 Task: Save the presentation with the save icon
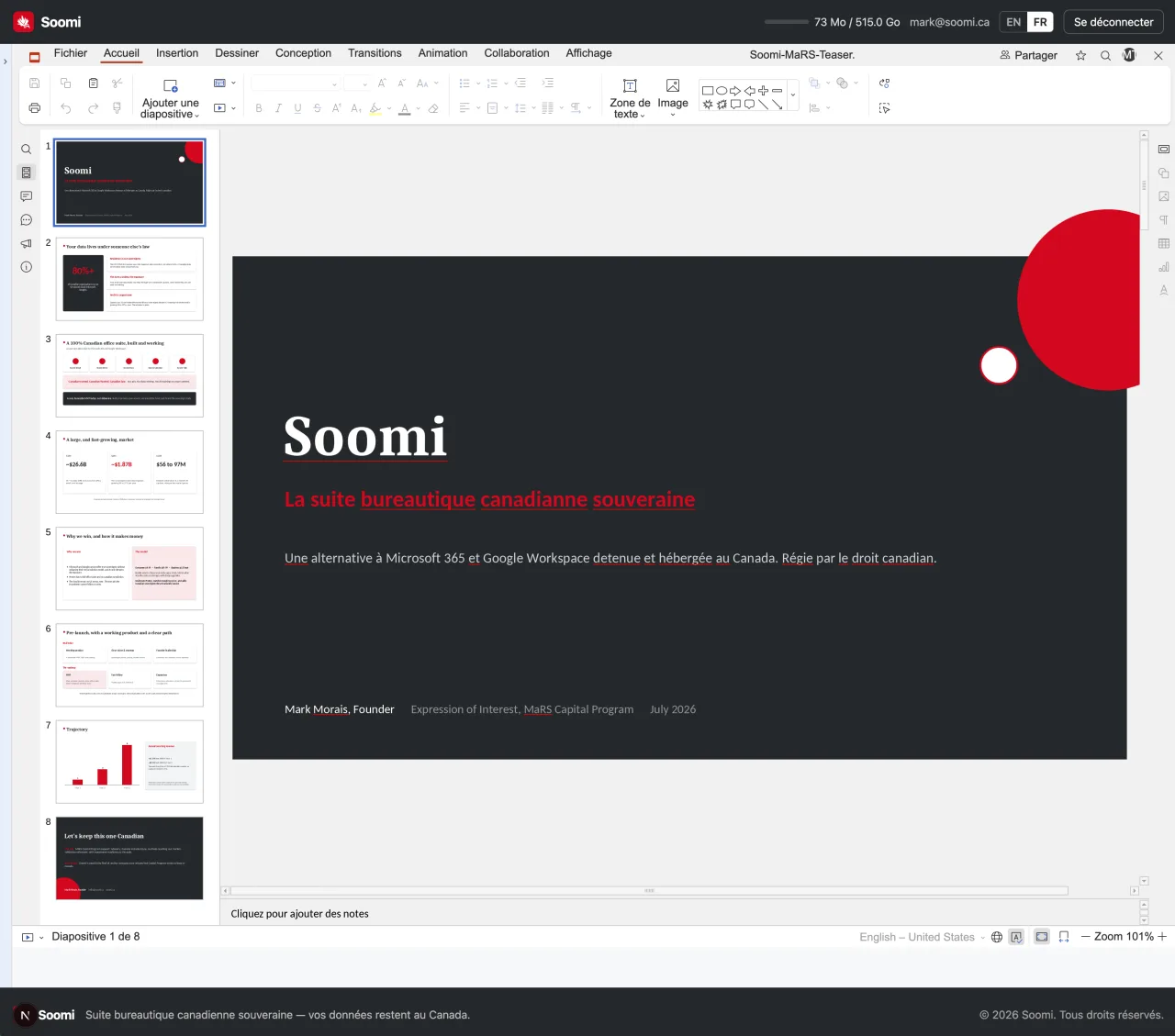(x=35, y=83)
